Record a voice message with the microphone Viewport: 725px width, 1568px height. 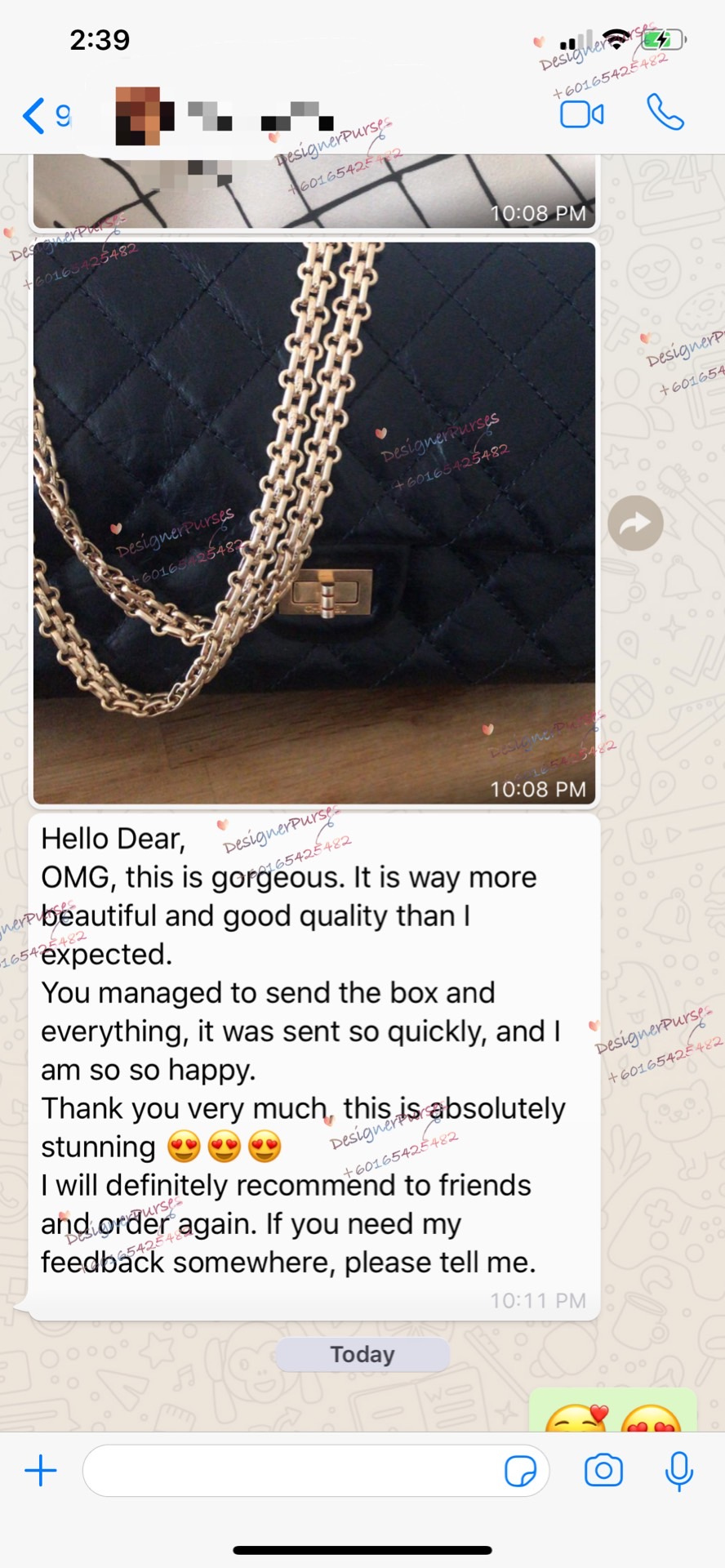(679, 1472)
